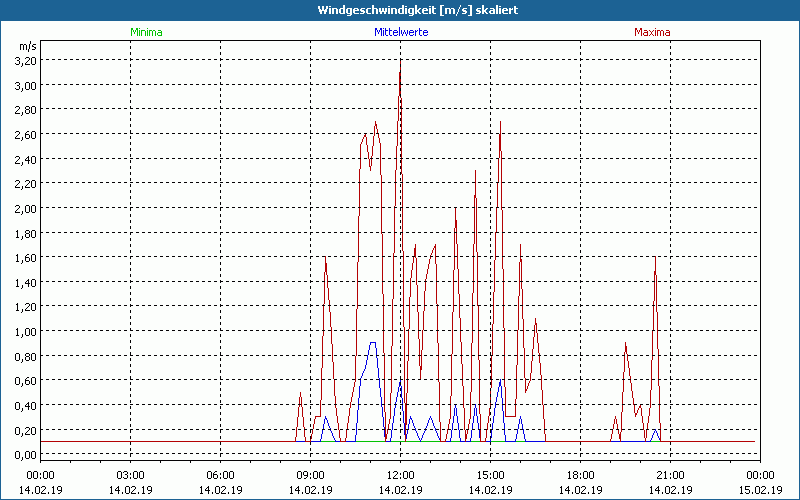Click the blue mean peak near 11:00
This screenshot has width=800, height=500.
tap(373, 343)
